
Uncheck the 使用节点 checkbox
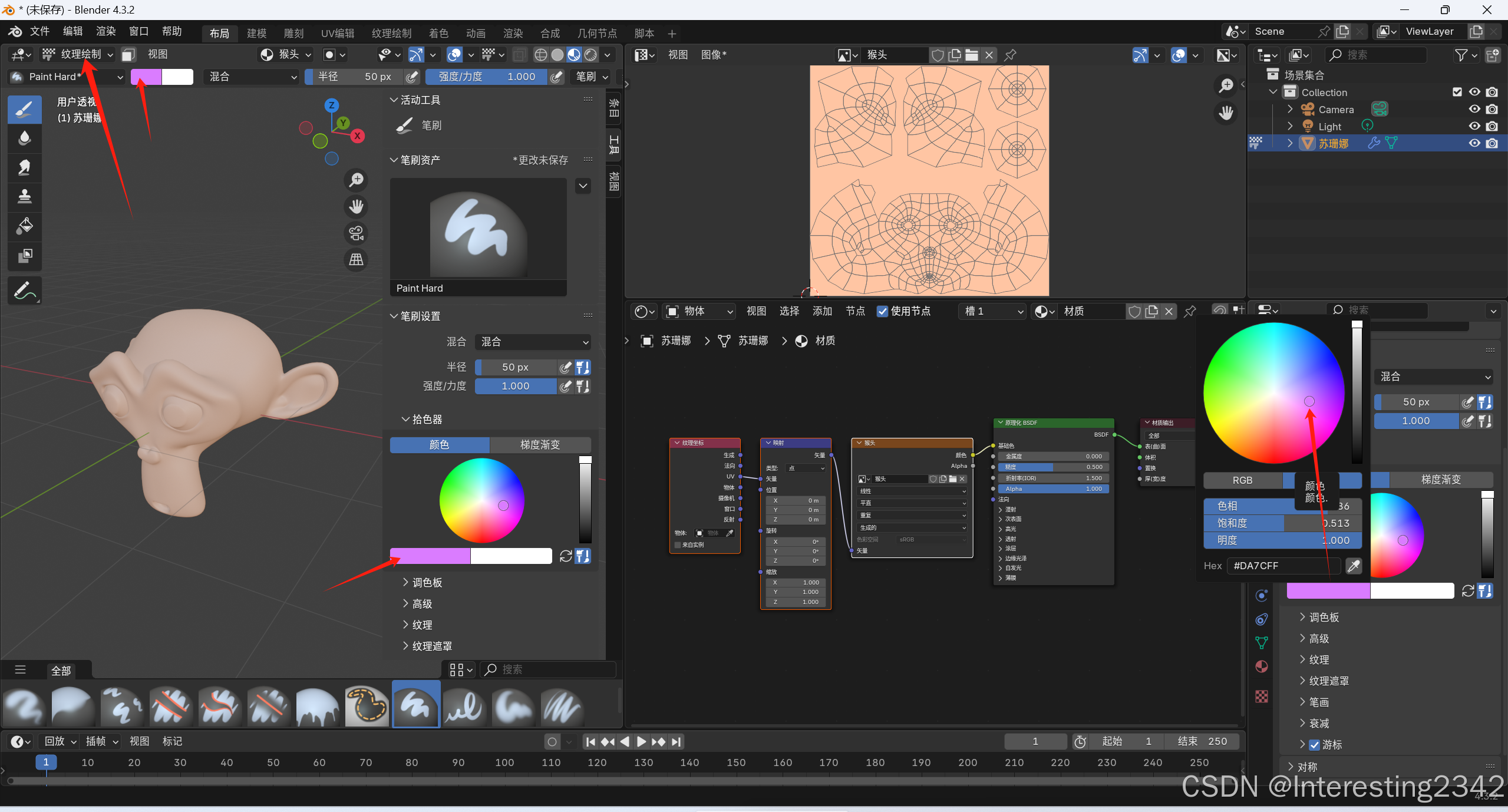882,311
